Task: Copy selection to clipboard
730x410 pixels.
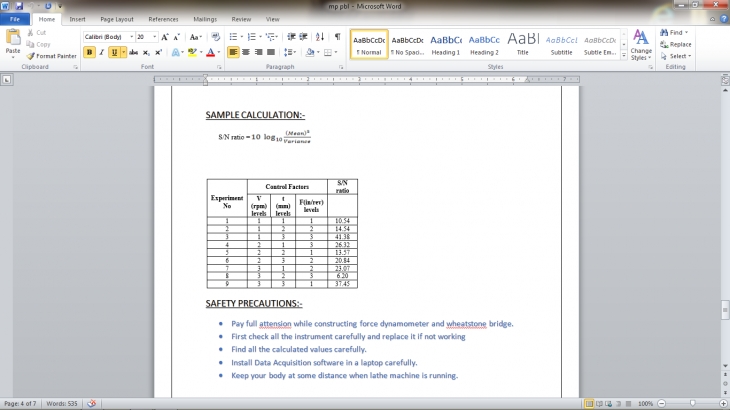Action: (x=38, y=44)
